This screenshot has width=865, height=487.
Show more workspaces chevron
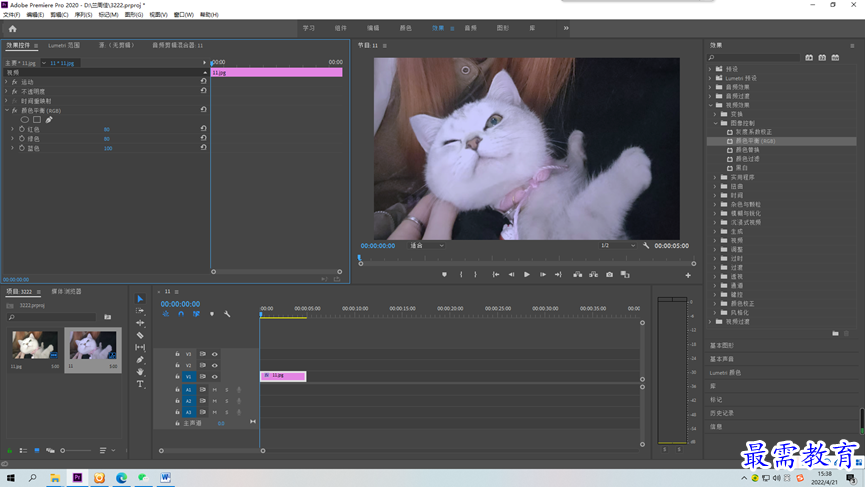point(566,28)
